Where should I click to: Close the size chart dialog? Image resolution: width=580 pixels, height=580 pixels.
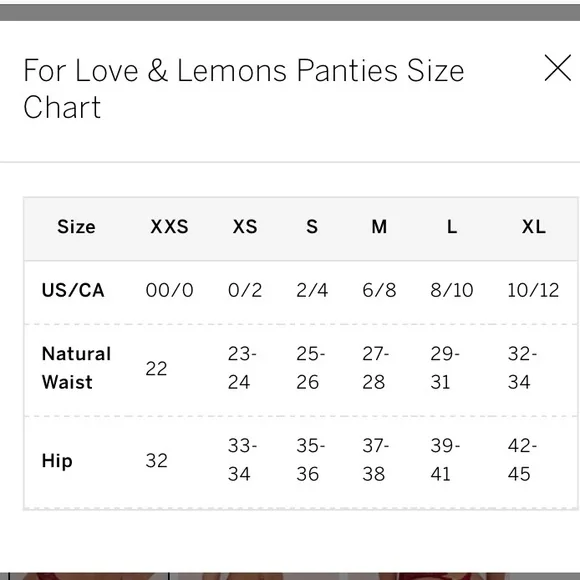pos(557,68)
